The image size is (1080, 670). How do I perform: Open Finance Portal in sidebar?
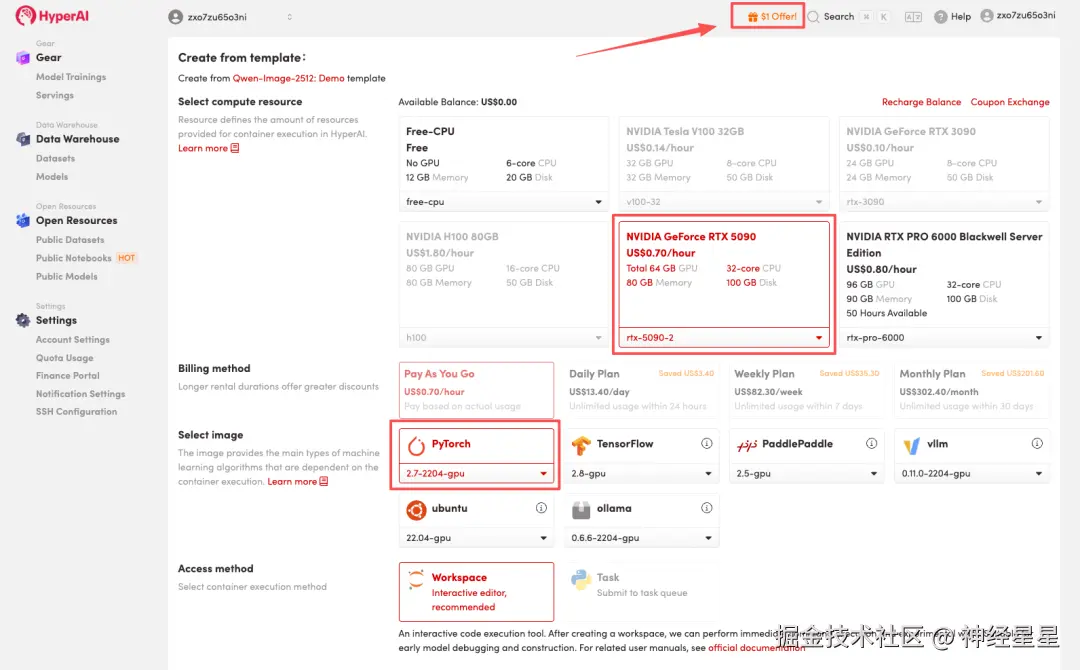(x=68, y=375)
